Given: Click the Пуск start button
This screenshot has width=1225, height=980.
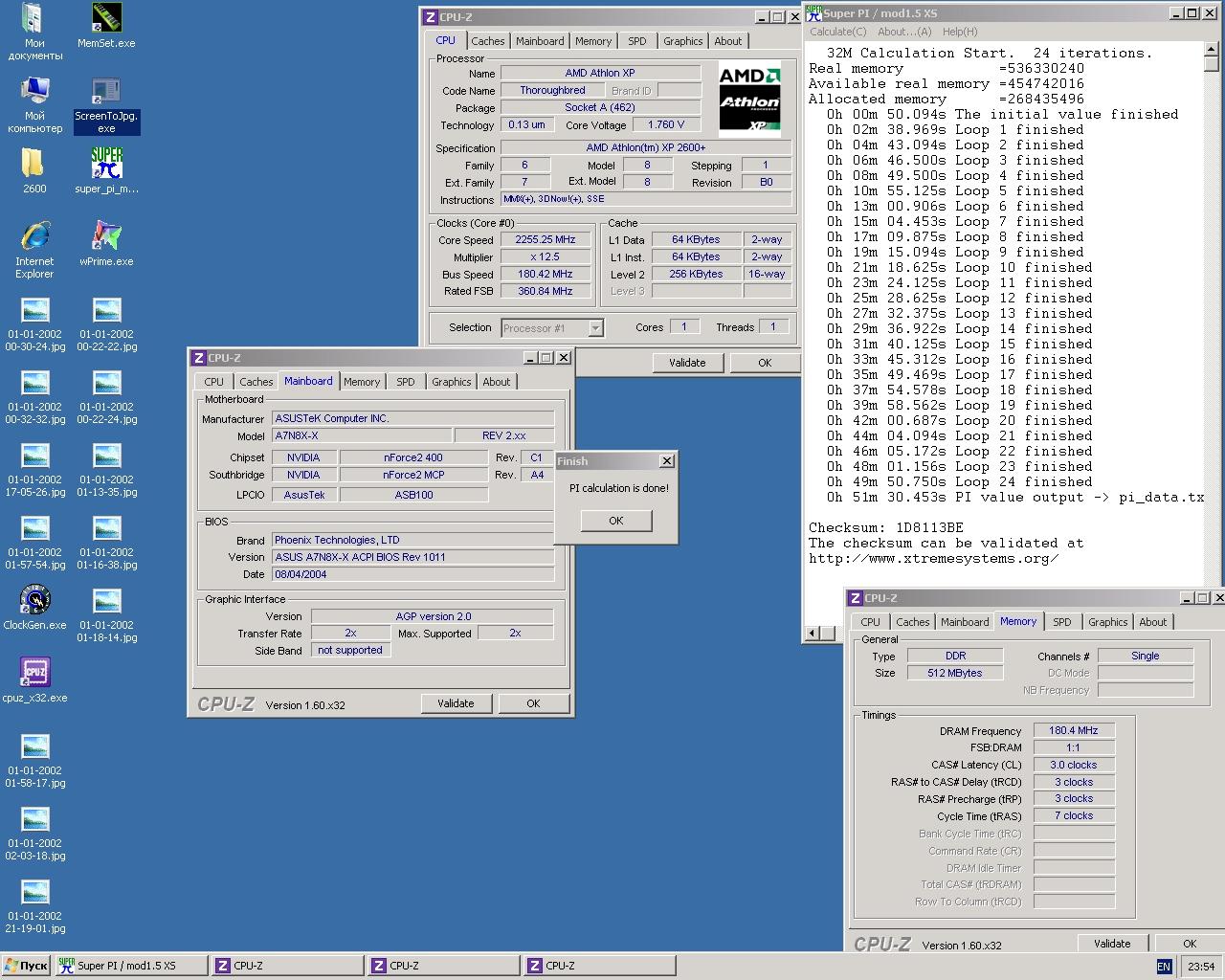Looking at the screenshot, I should (x=26, y=967).
